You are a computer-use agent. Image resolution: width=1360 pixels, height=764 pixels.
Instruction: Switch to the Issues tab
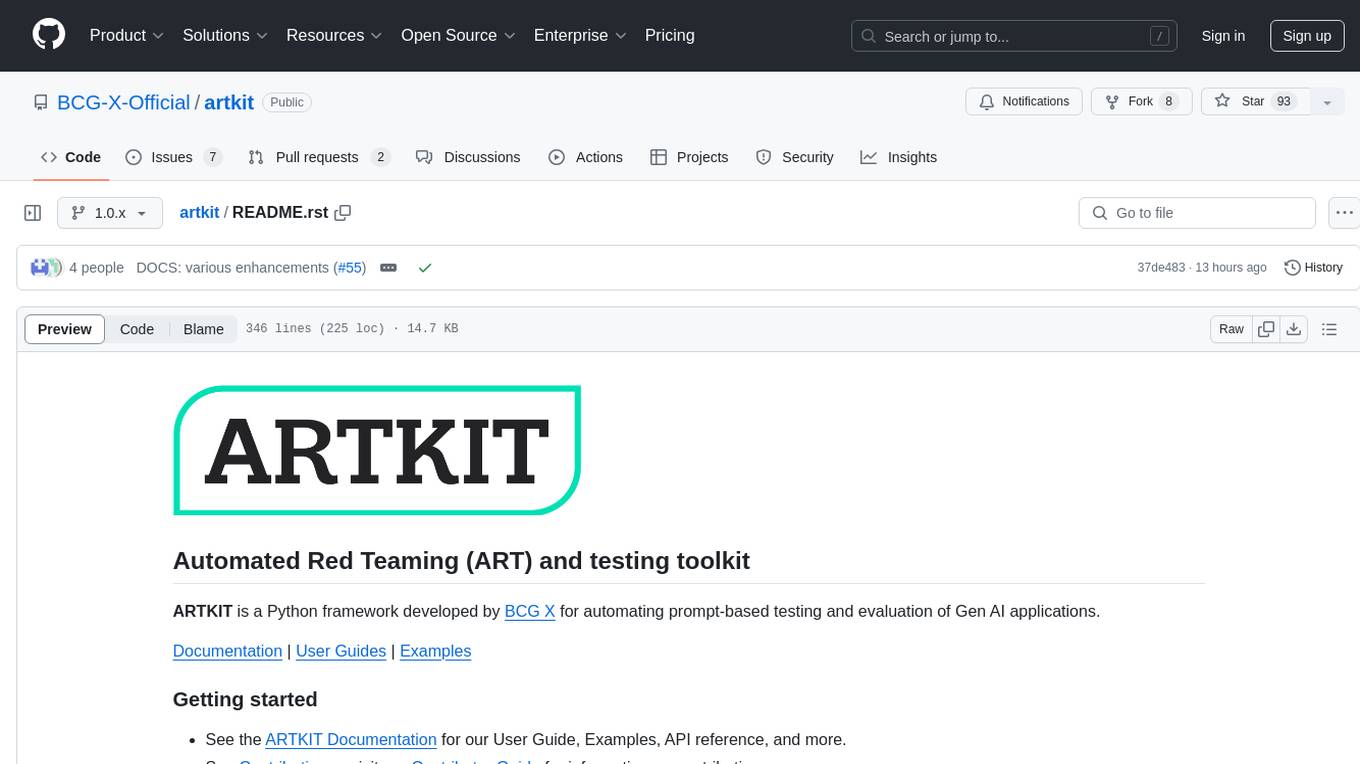pos(173,157)
